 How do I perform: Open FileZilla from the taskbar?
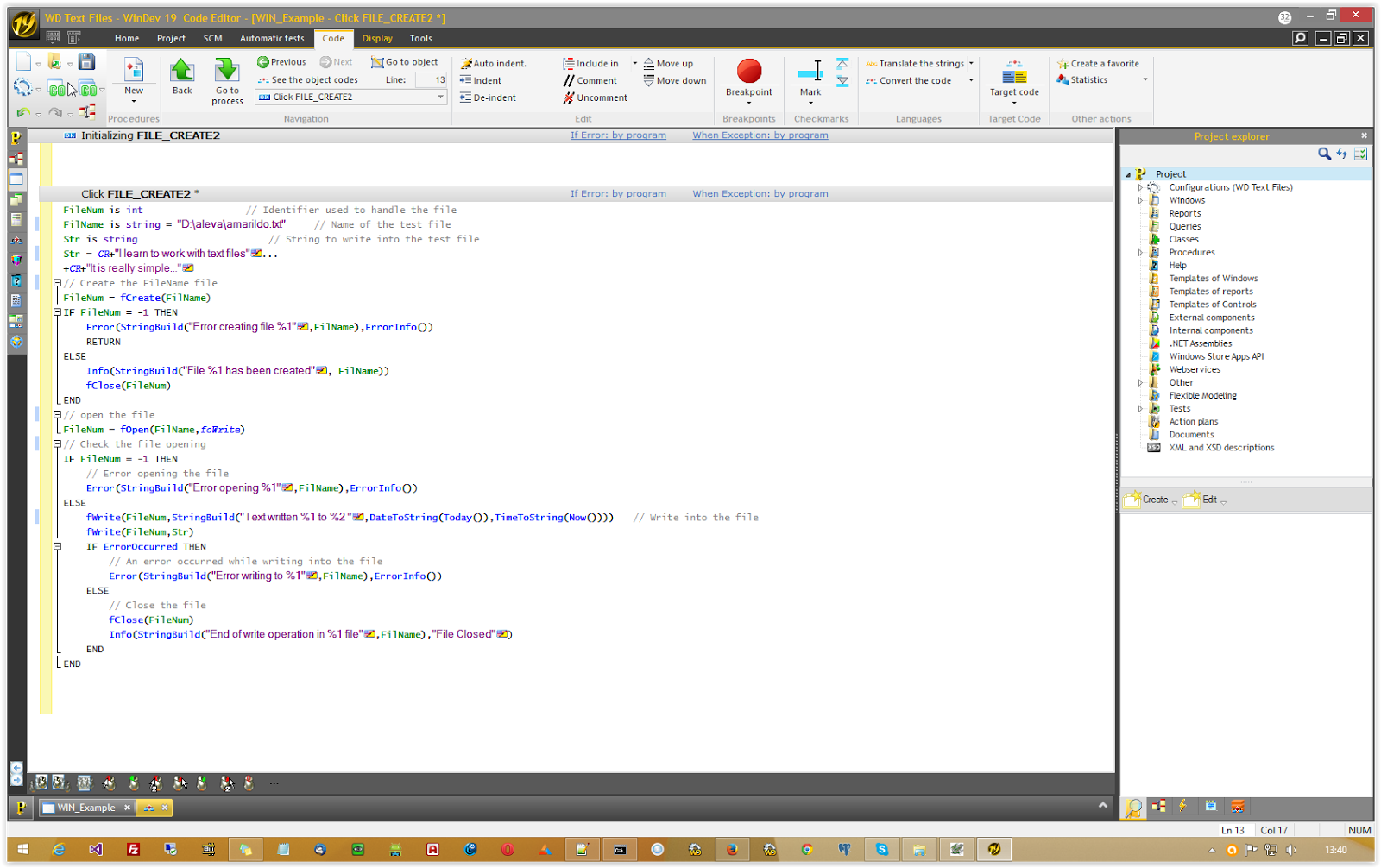pyautogui.click(x=133, y=849)
